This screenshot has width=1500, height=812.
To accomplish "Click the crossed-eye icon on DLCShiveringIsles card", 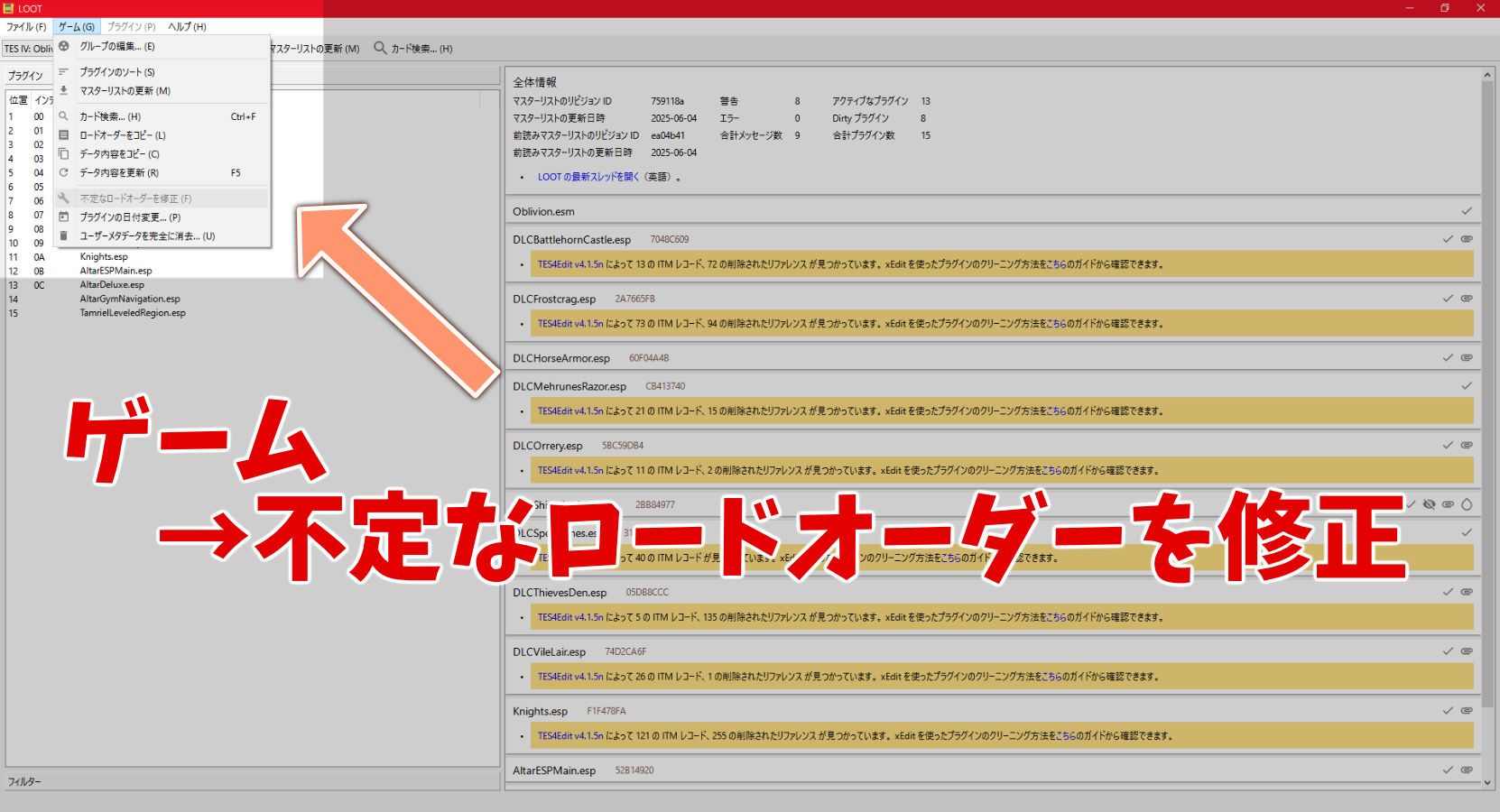I will tap(1429, 504).
